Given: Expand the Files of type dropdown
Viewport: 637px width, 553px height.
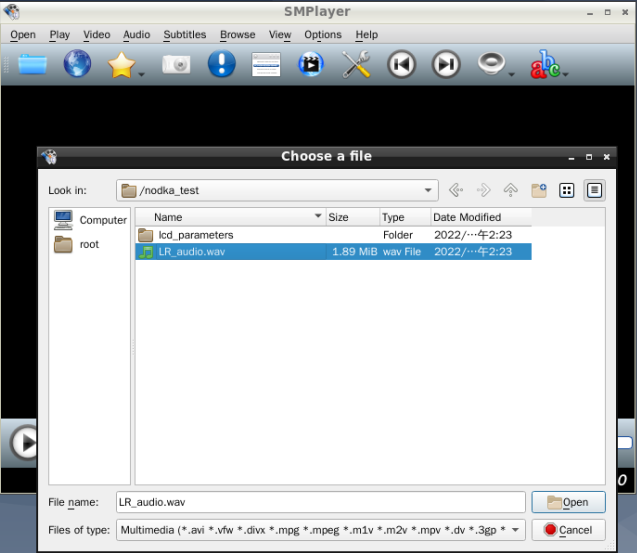Looking at the screenshot, I should (x=516, y=530).
